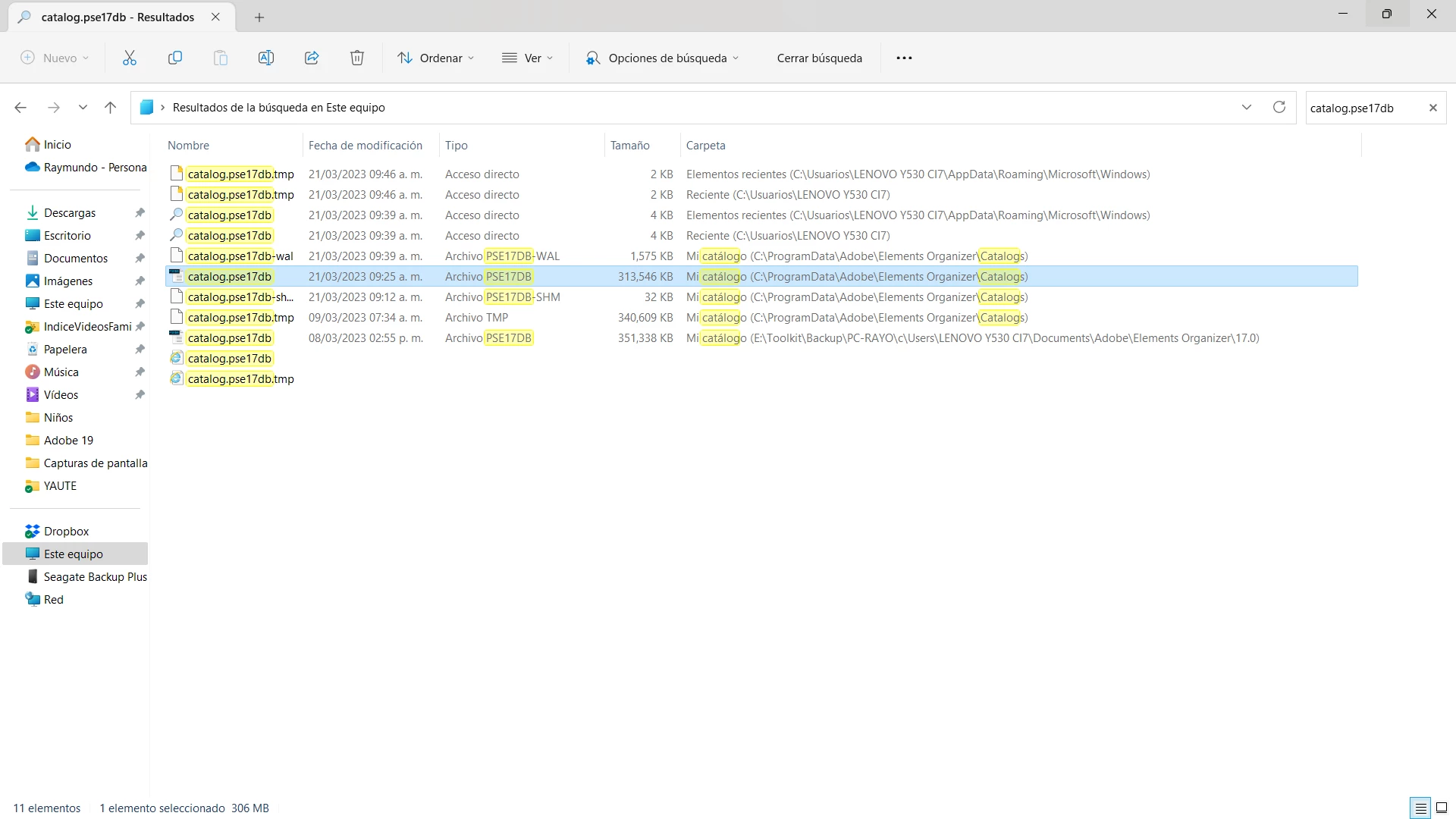Image resolution: width=1456 pixels, height=819 pixels.
Task: Click the see more options ellipsis
Action: pos(904,58)
